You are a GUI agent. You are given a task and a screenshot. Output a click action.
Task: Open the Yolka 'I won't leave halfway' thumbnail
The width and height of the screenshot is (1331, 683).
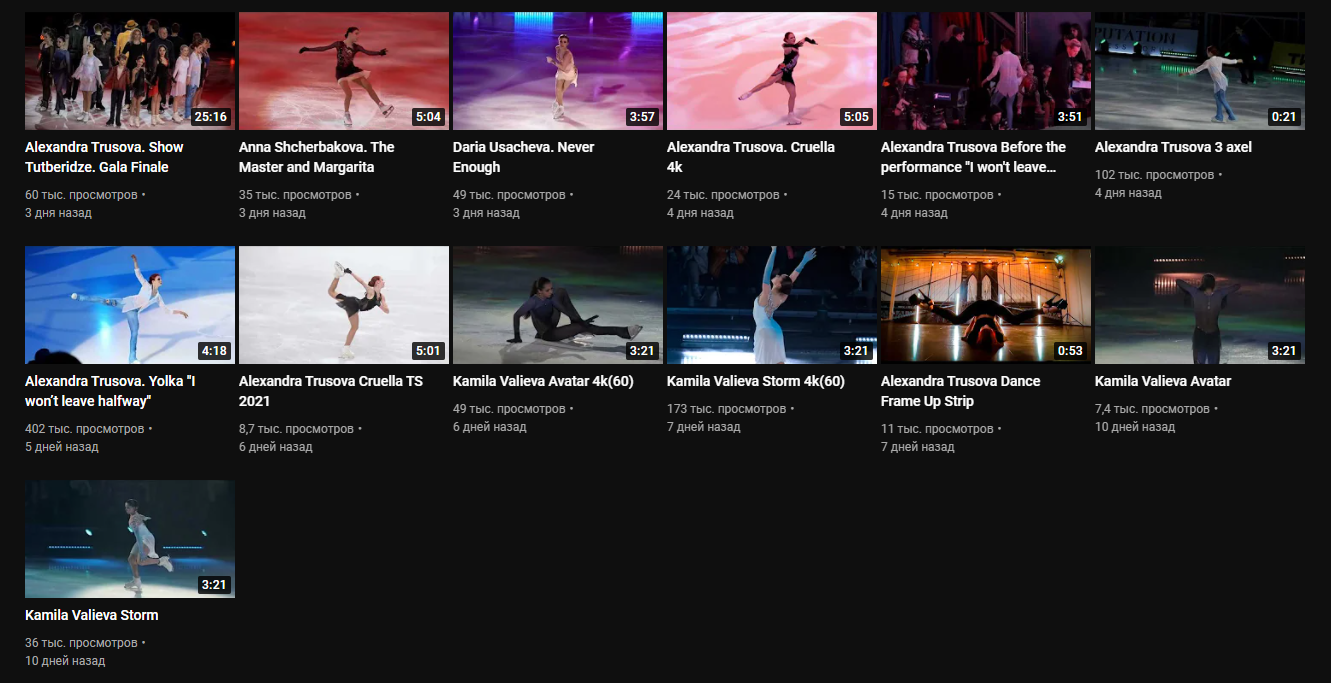[130, 305]
